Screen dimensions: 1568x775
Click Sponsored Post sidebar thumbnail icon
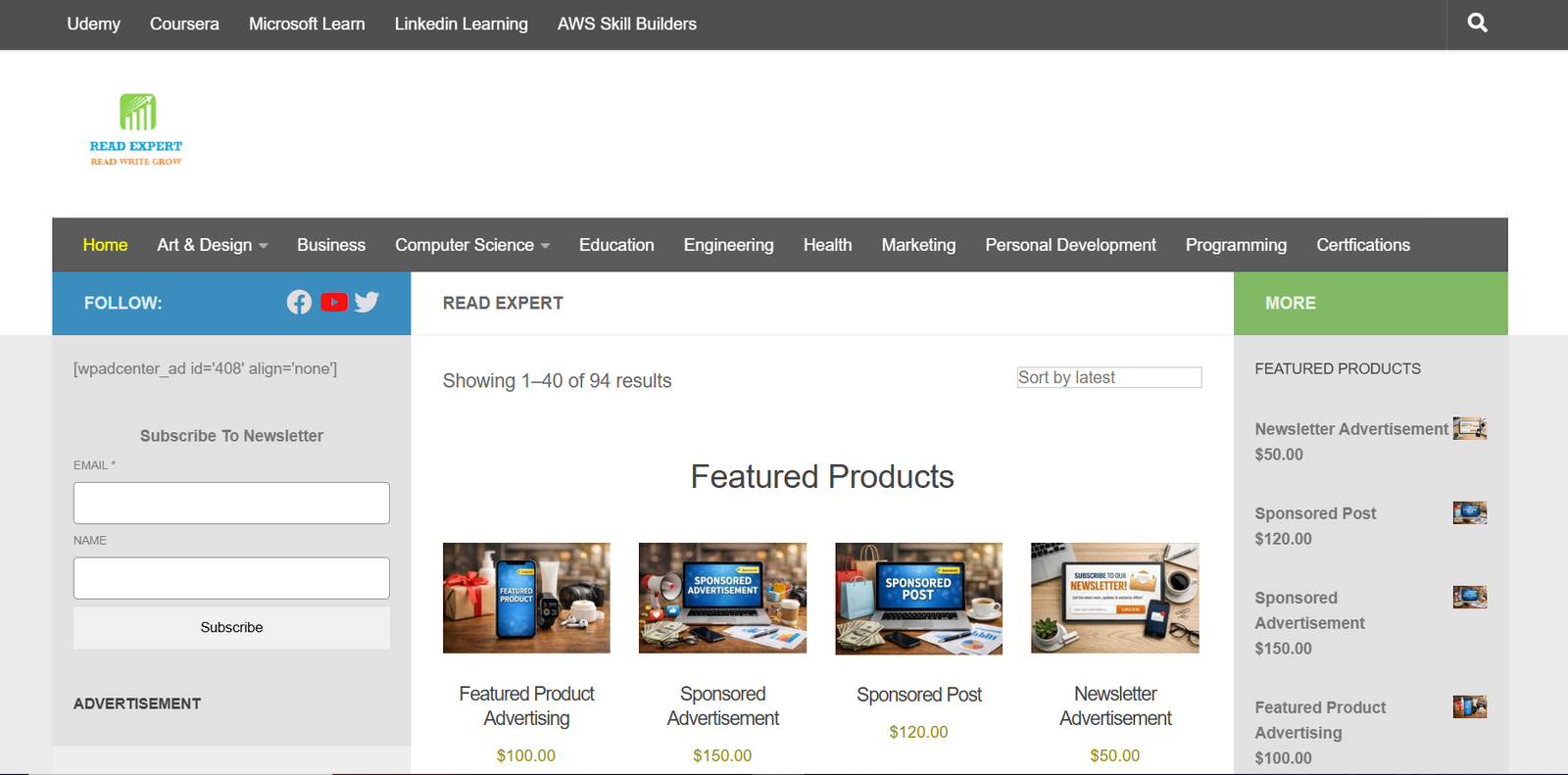coord(1469,512)
